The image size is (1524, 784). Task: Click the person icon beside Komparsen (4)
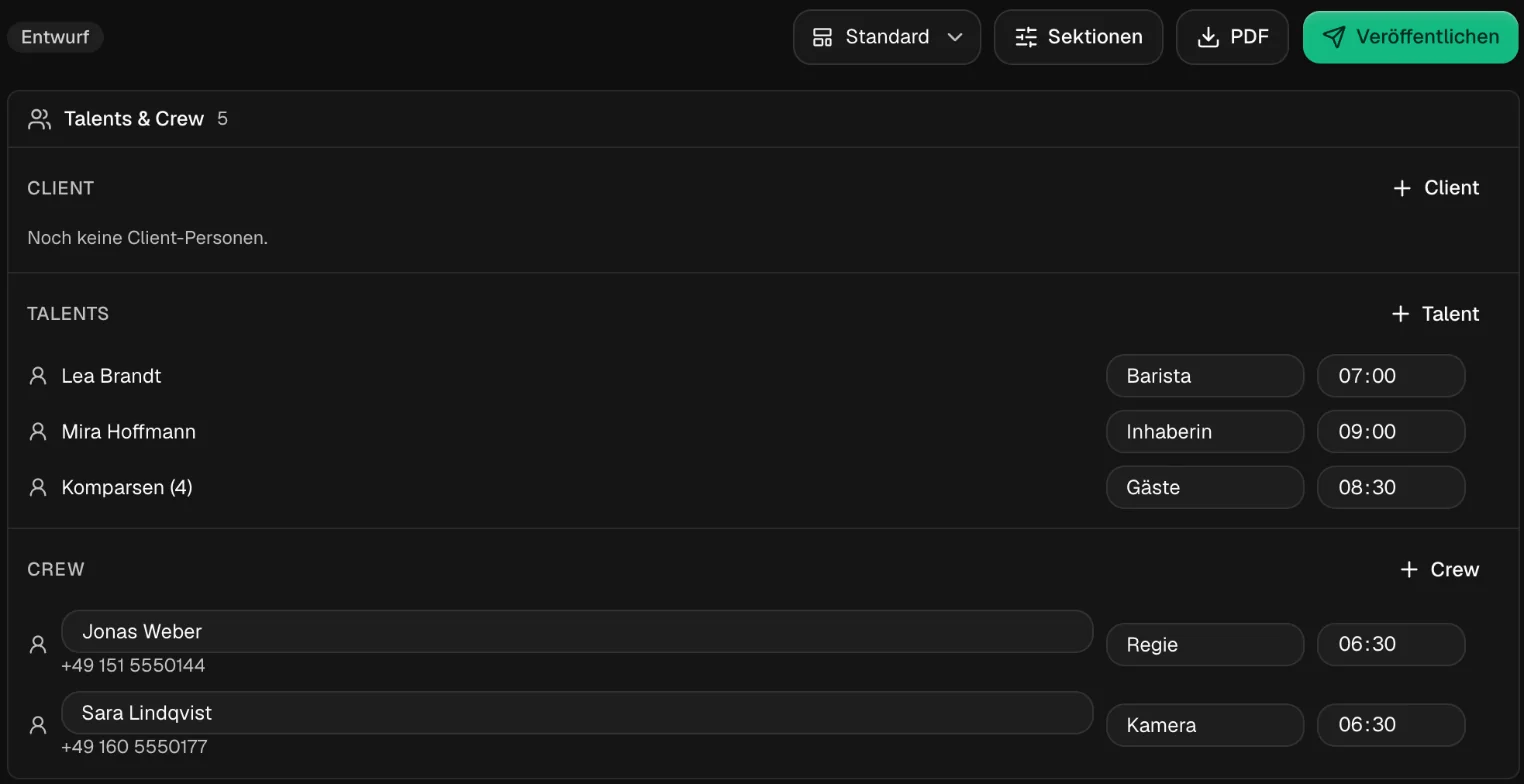tap(38, 488)
